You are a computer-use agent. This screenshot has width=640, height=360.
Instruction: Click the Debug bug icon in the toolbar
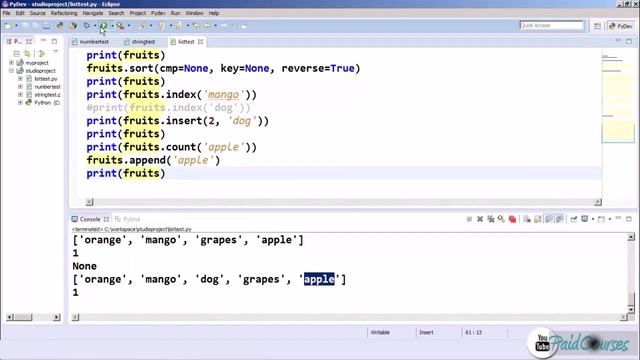tap(87, 26)
